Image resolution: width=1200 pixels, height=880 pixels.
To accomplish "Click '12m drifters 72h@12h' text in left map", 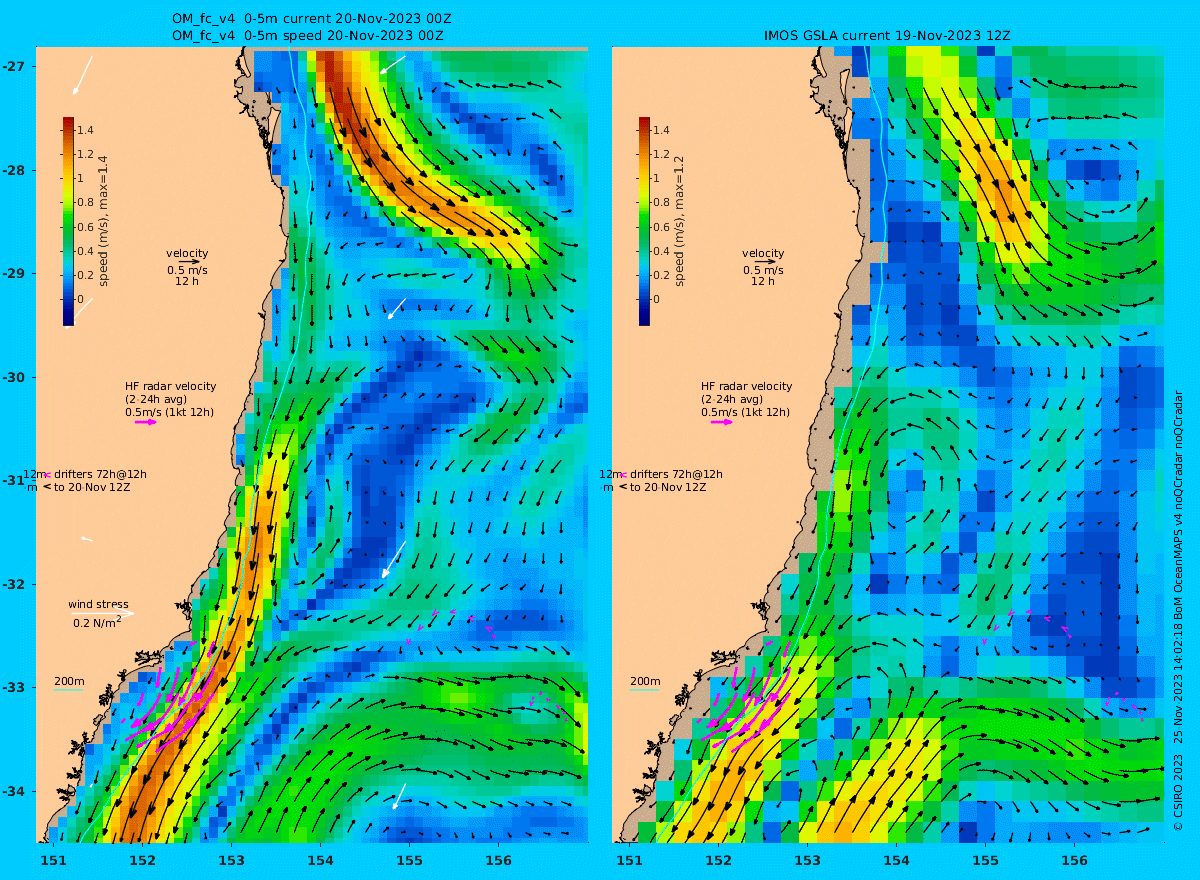I will coord(85,474).
